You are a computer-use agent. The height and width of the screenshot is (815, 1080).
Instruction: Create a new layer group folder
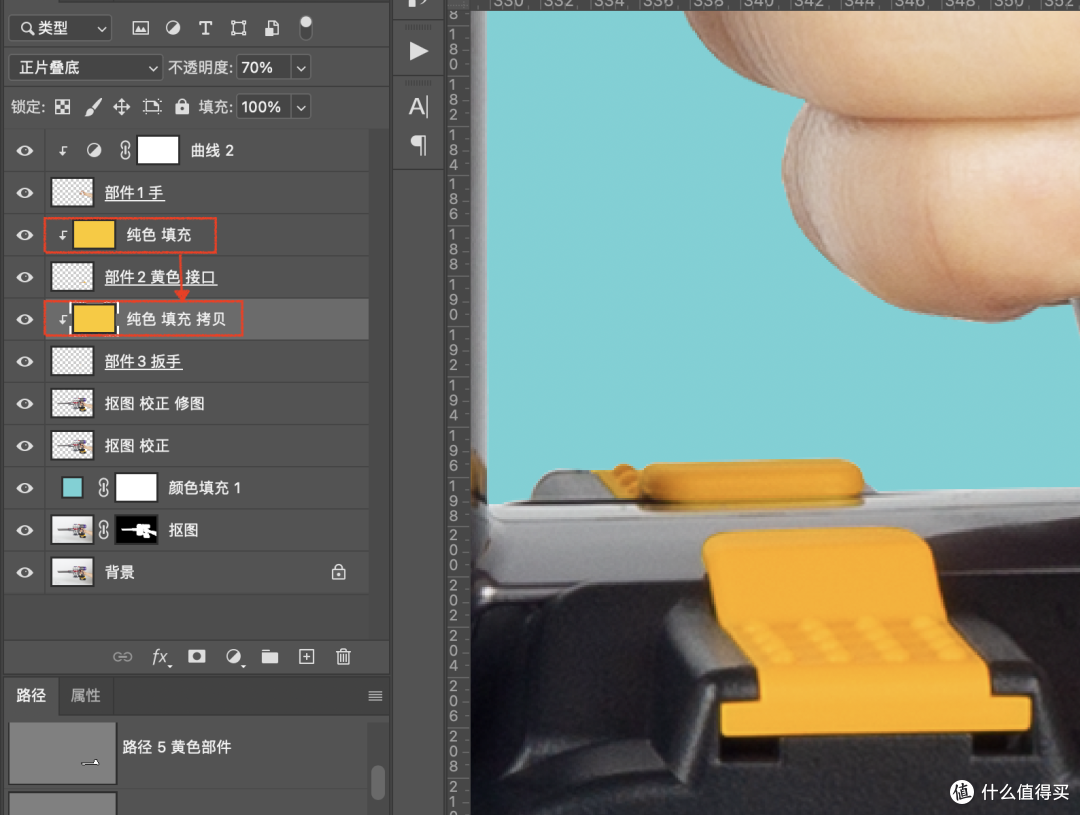tap(270, 657)
